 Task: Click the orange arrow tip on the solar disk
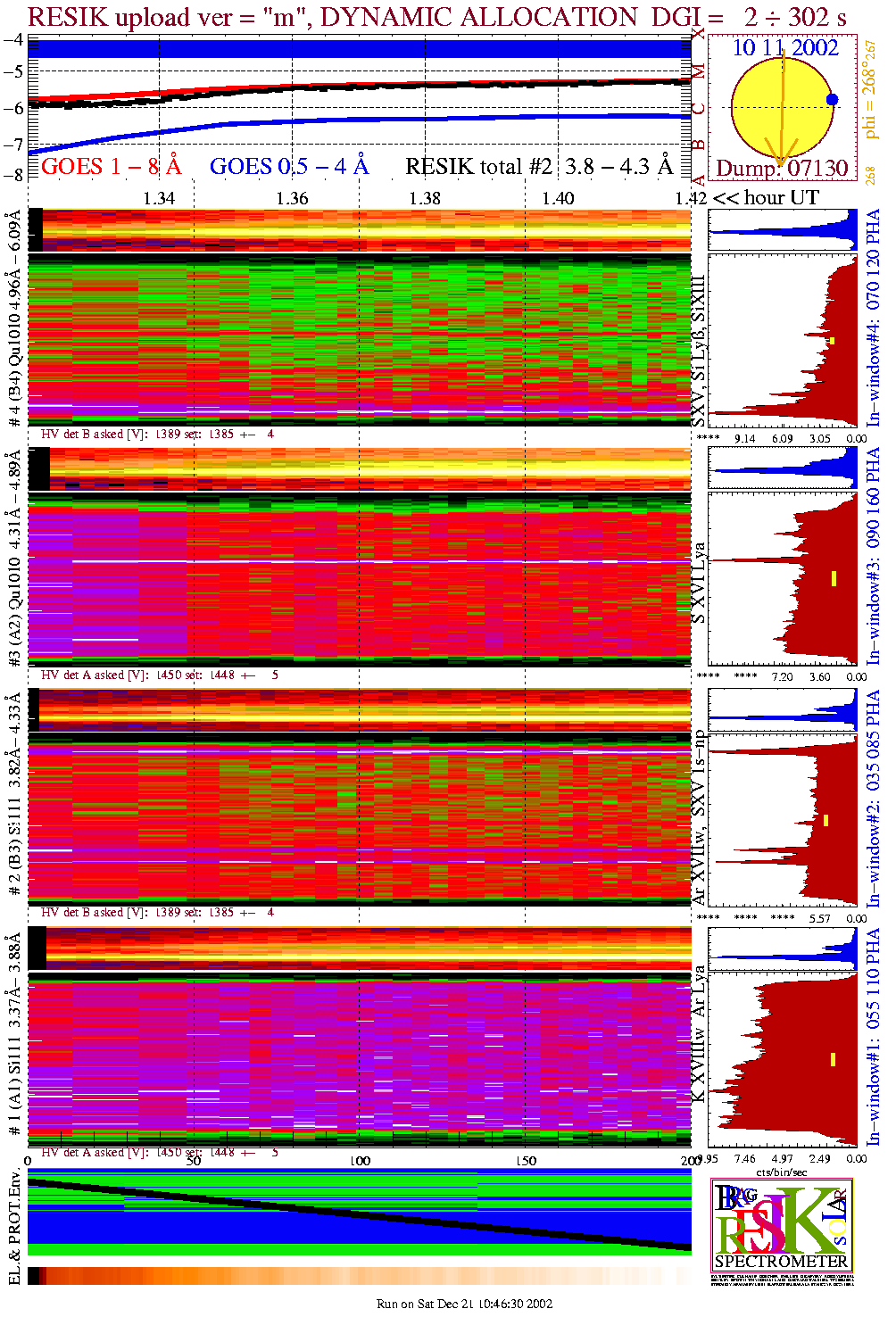click(780, 162)
